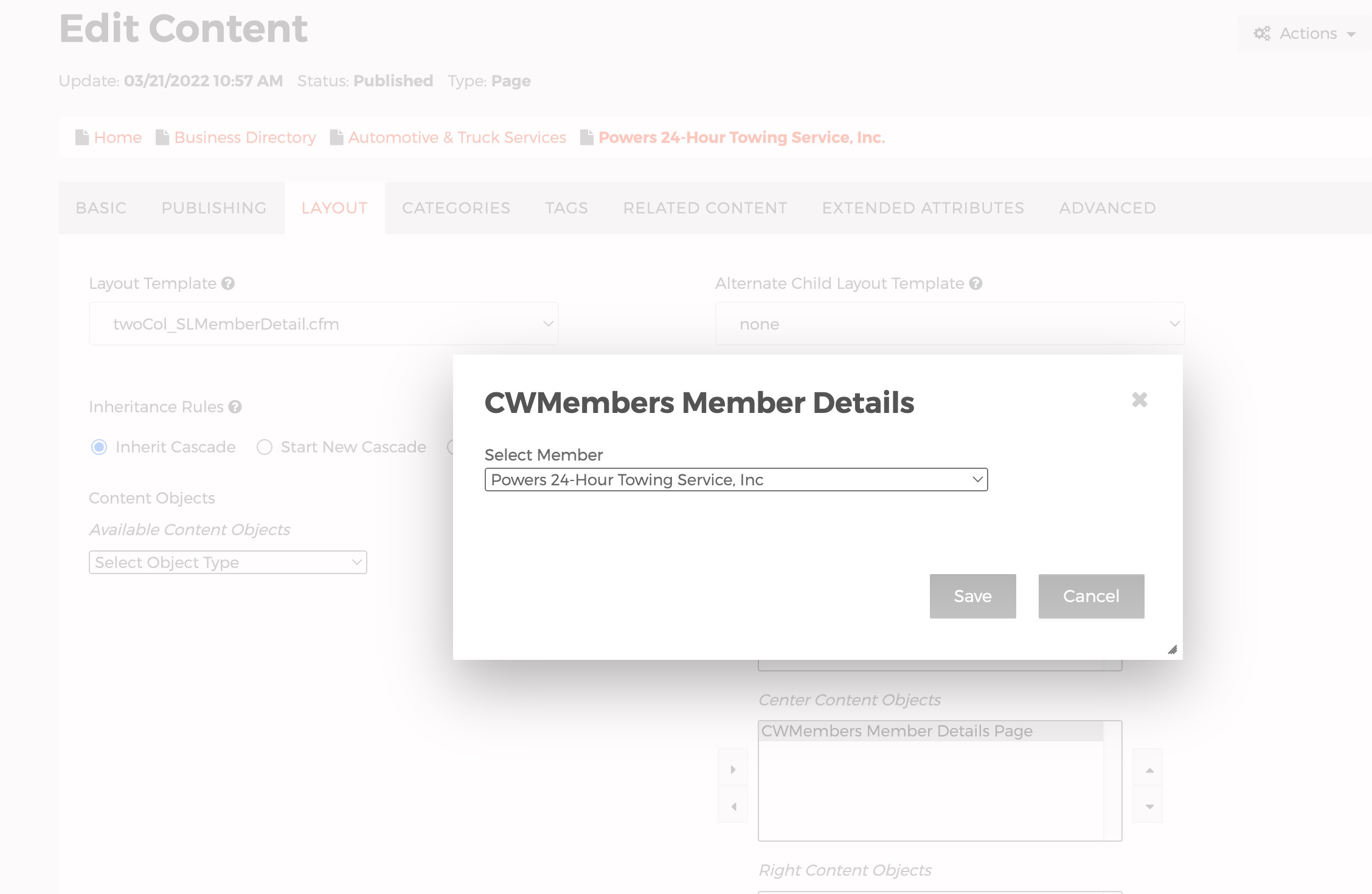The image size is (1372, 894).
Task: Move content object up arrow
Action: 1149,770
